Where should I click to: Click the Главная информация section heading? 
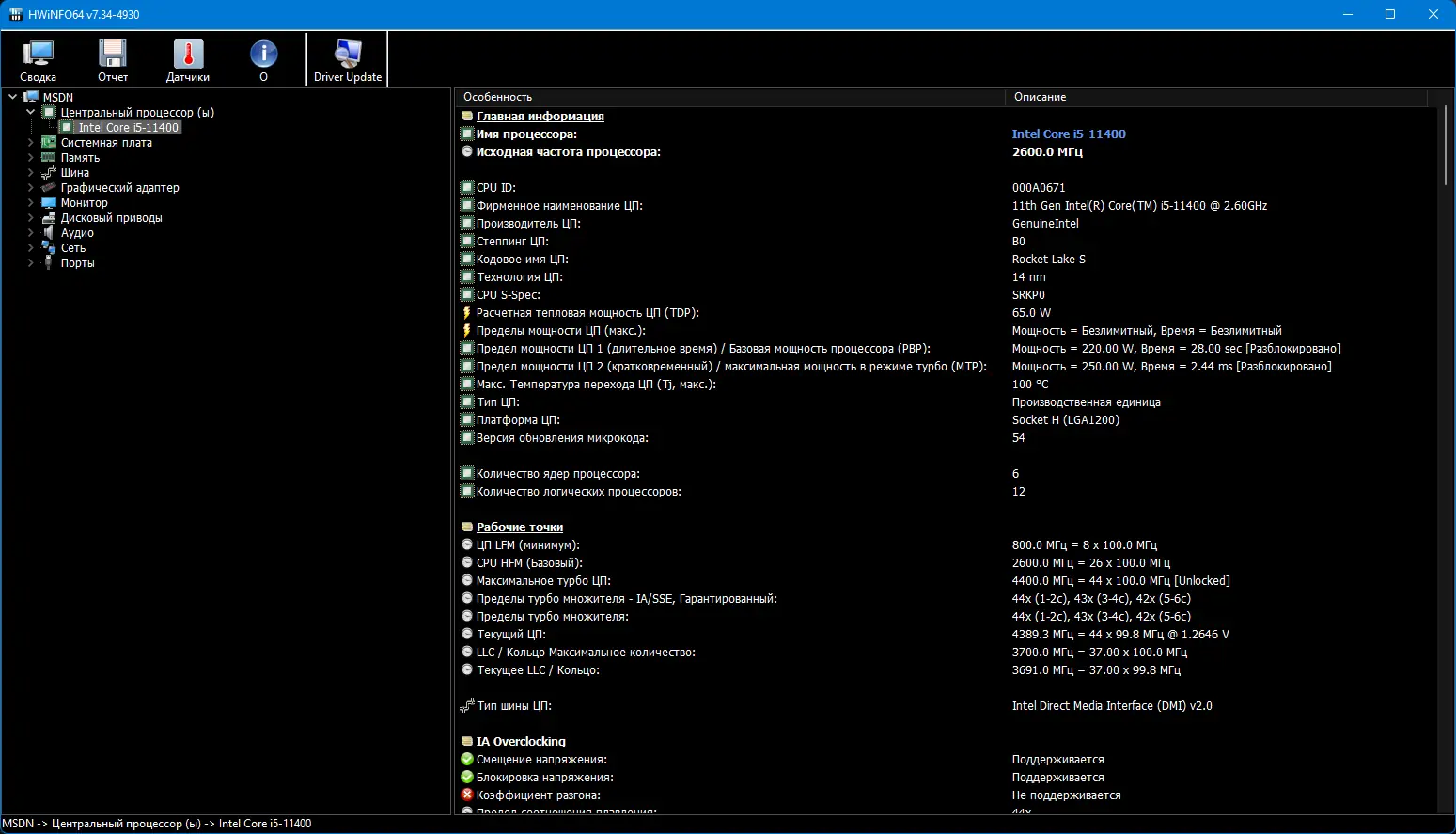click(x=540, y=116)
